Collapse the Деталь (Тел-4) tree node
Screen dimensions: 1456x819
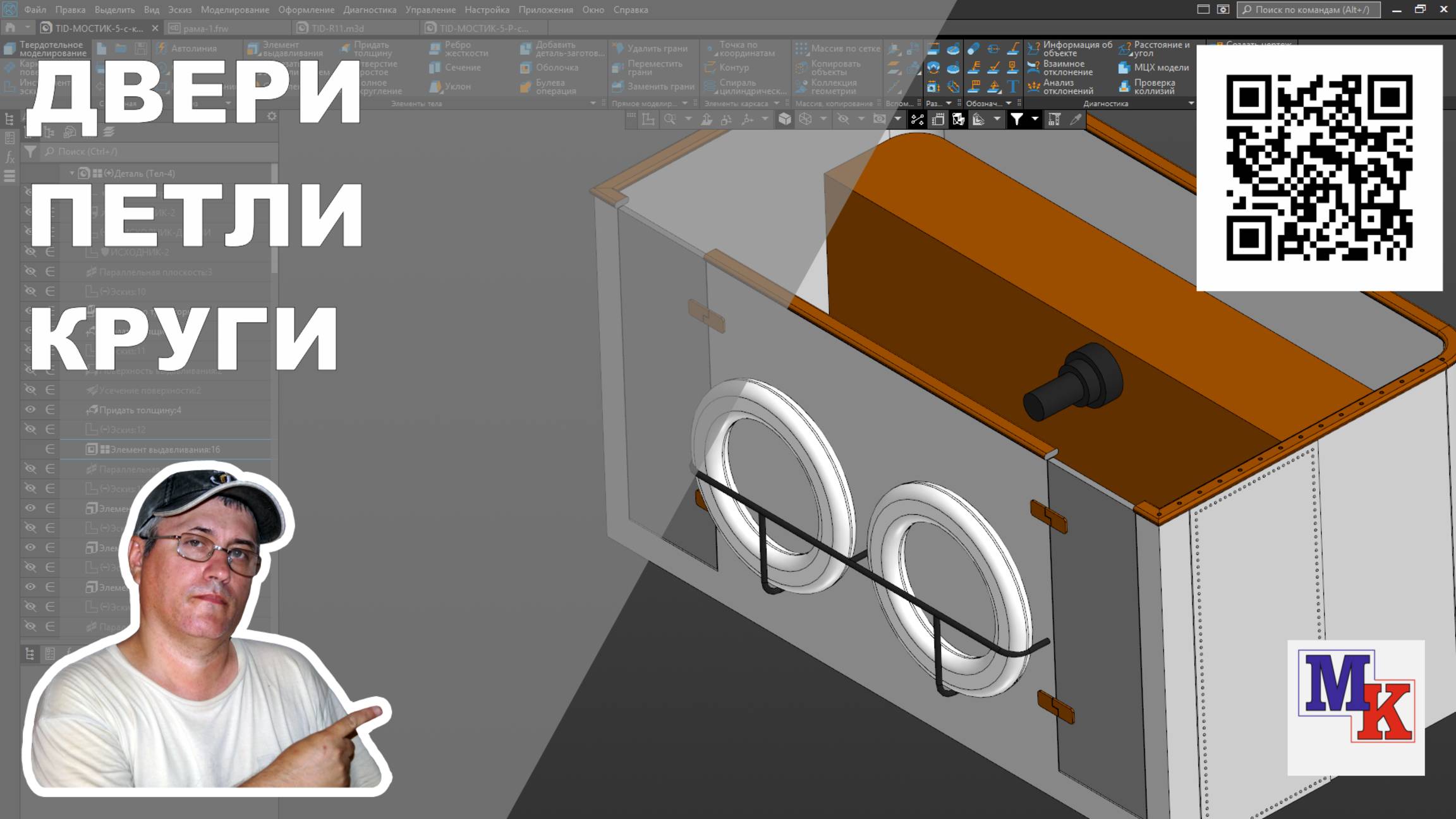click(x=71, y=173)
